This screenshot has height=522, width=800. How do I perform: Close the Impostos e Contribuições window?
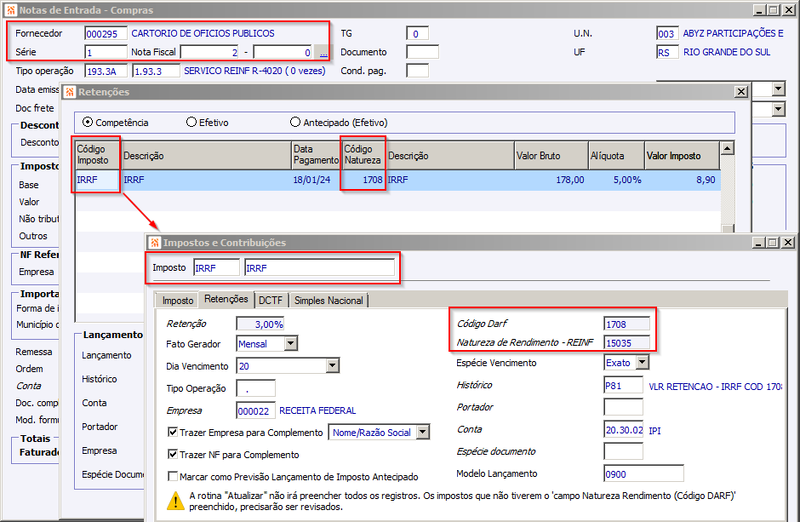click(788, 242)
